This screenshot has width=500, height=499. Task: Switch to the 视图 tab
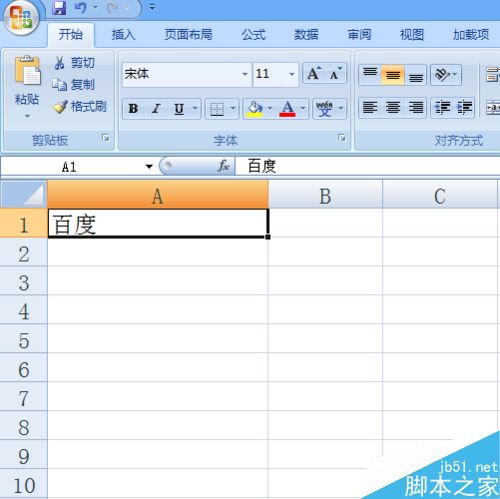tap(412, 34)
